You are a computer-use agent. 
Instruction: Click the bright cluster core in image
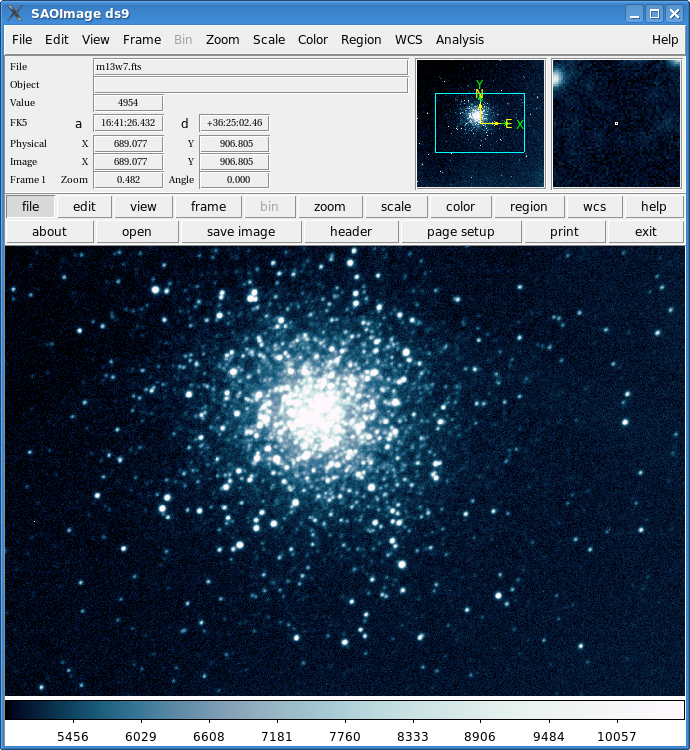318,408
